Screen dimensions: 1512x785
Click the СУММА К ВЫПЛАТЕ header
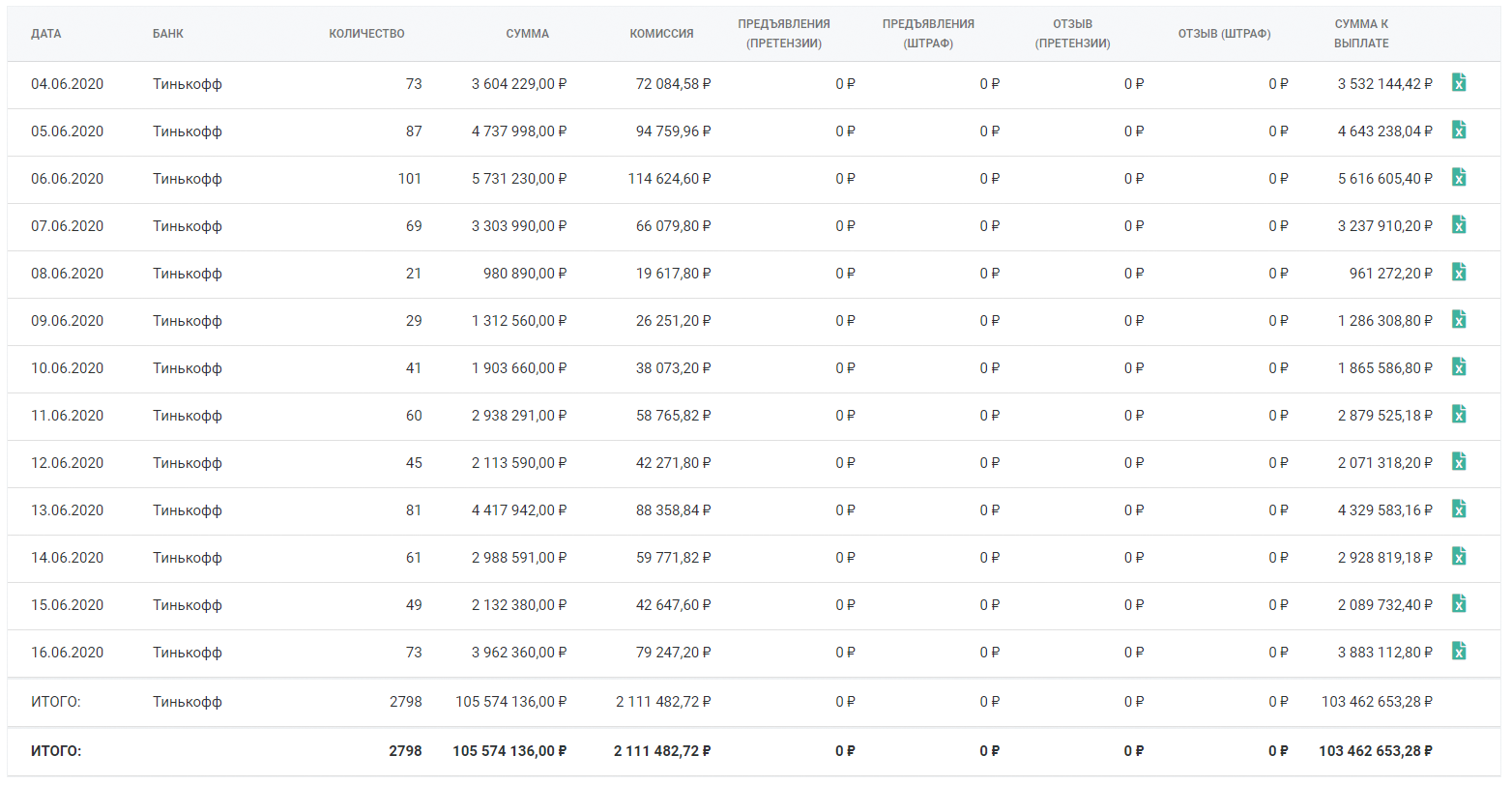[x=1361, y=34]
